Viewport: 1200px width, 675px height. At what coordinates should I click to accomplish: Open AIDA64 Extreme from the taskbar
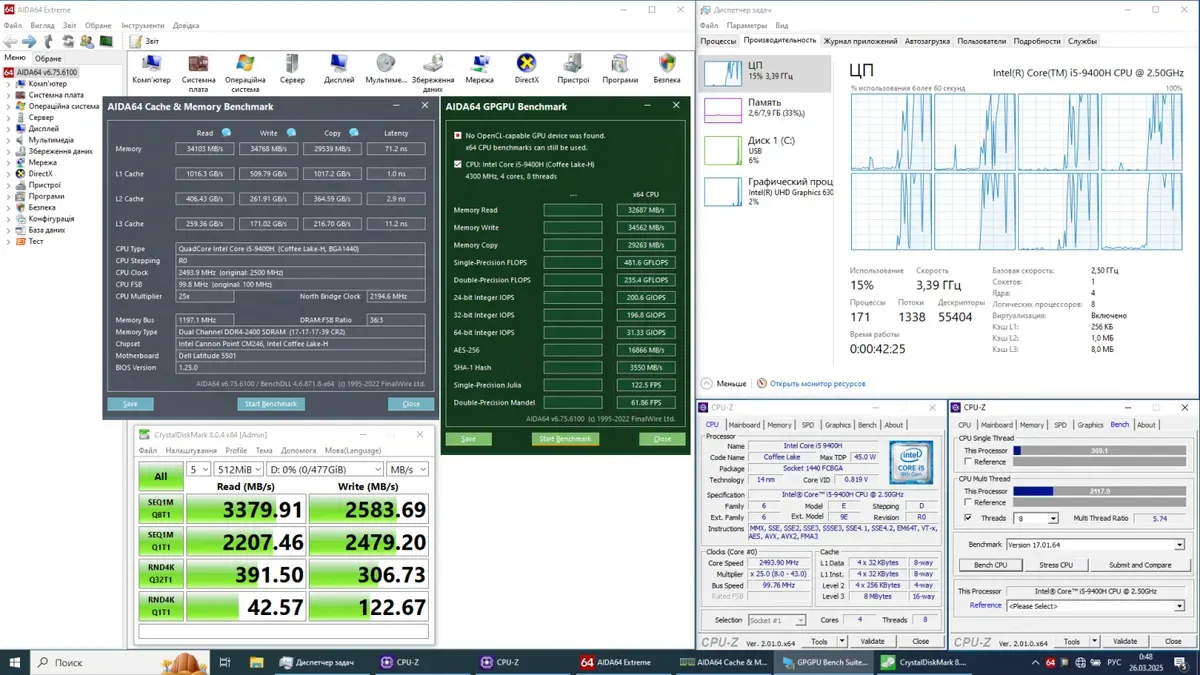pos(616,662)
